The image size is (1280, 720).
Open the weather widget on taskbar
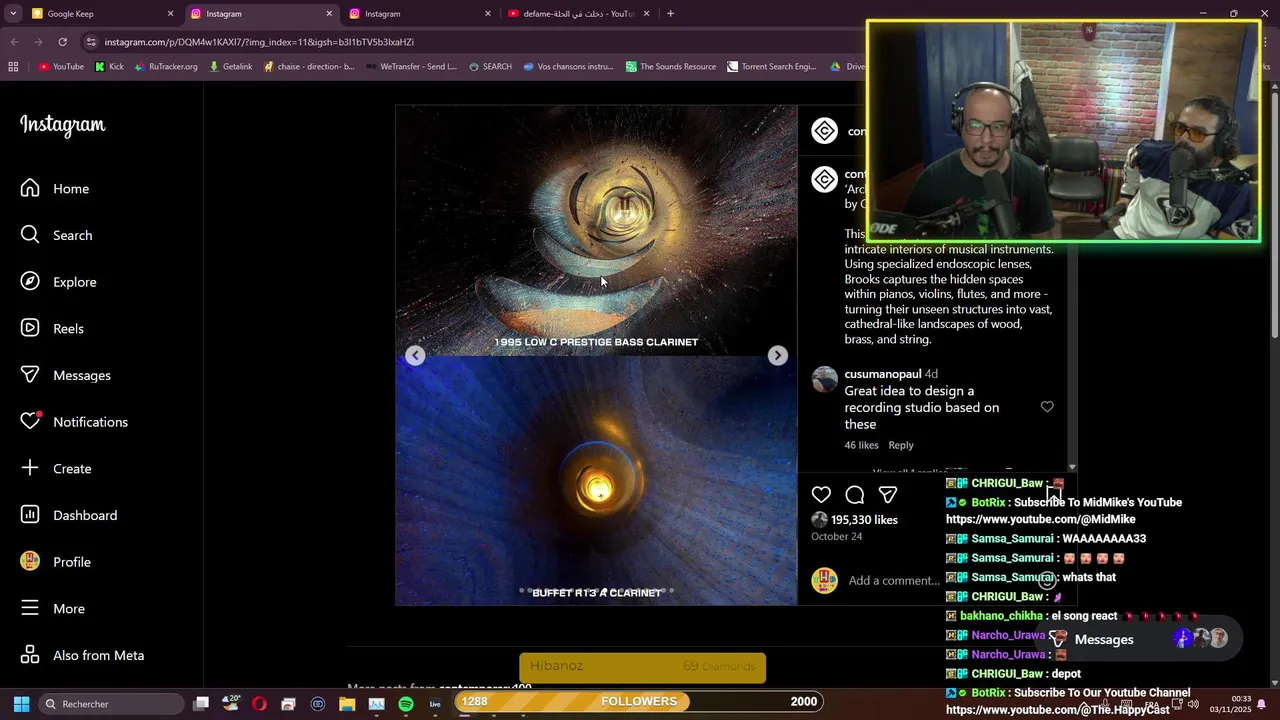230,704
